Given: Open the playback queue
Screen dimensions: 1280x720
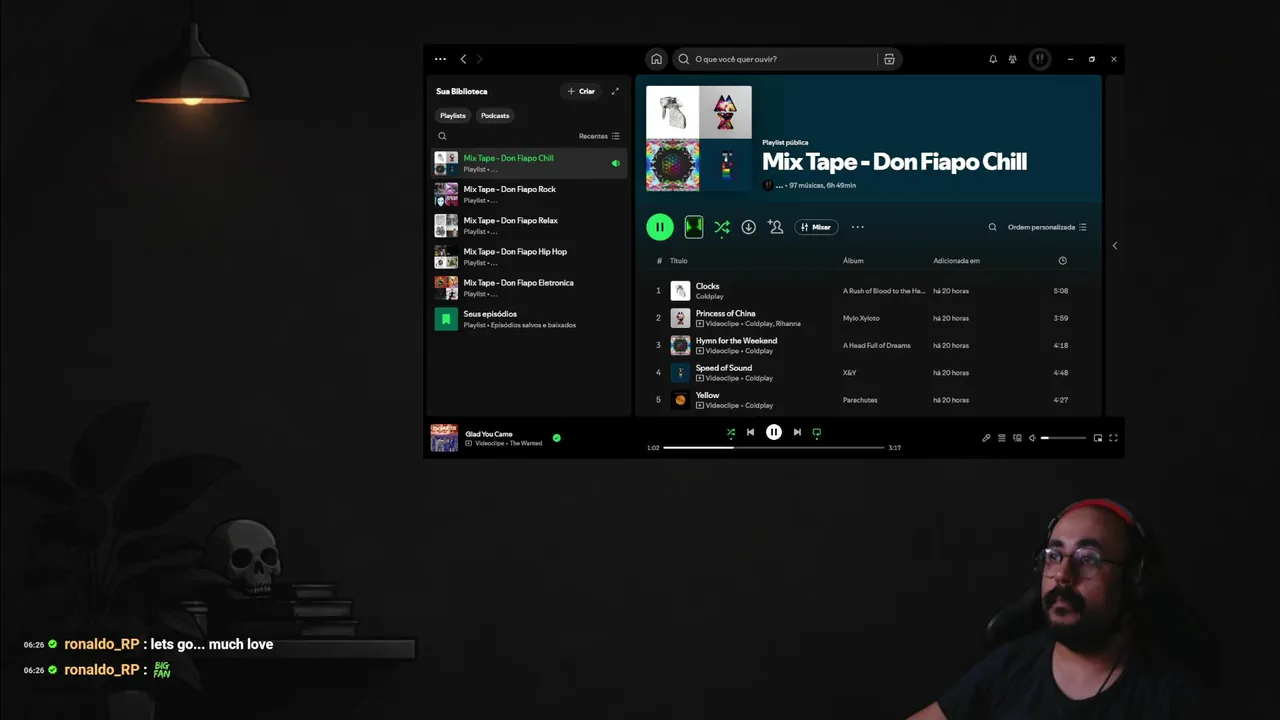Looking at the screenshot, I should click(x=1002, y=438).
